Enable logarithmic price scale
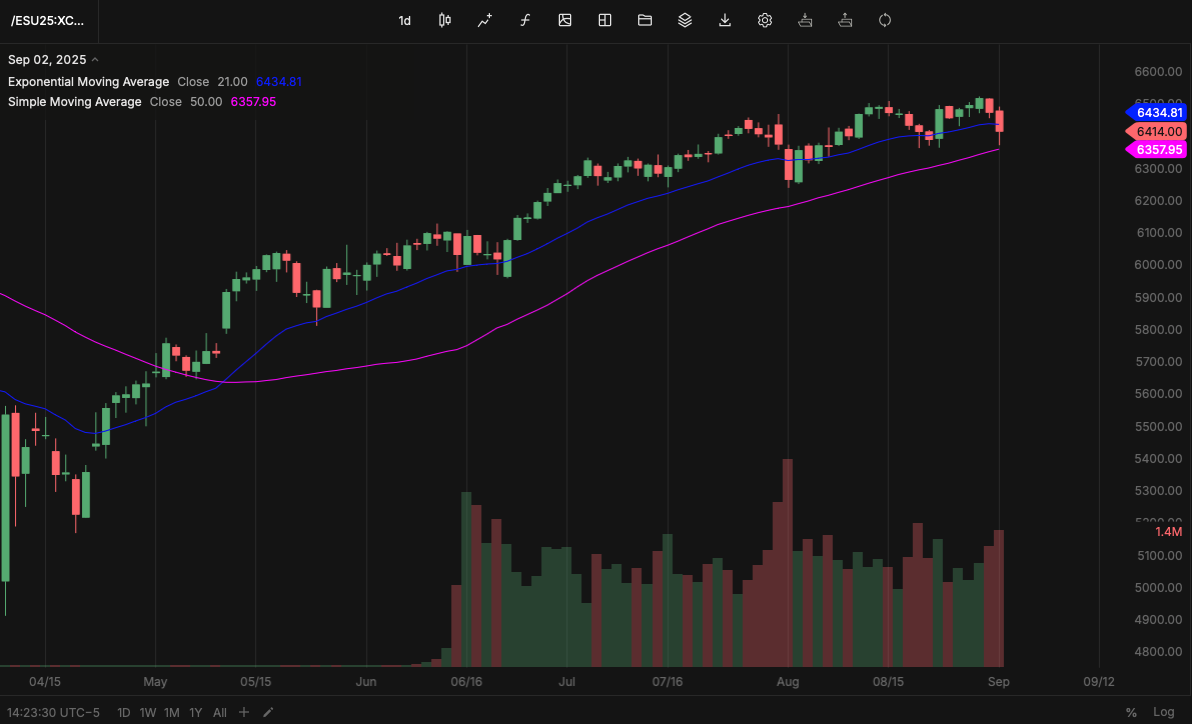The height and width of the screenshot is (724, 1192). 1163,712
